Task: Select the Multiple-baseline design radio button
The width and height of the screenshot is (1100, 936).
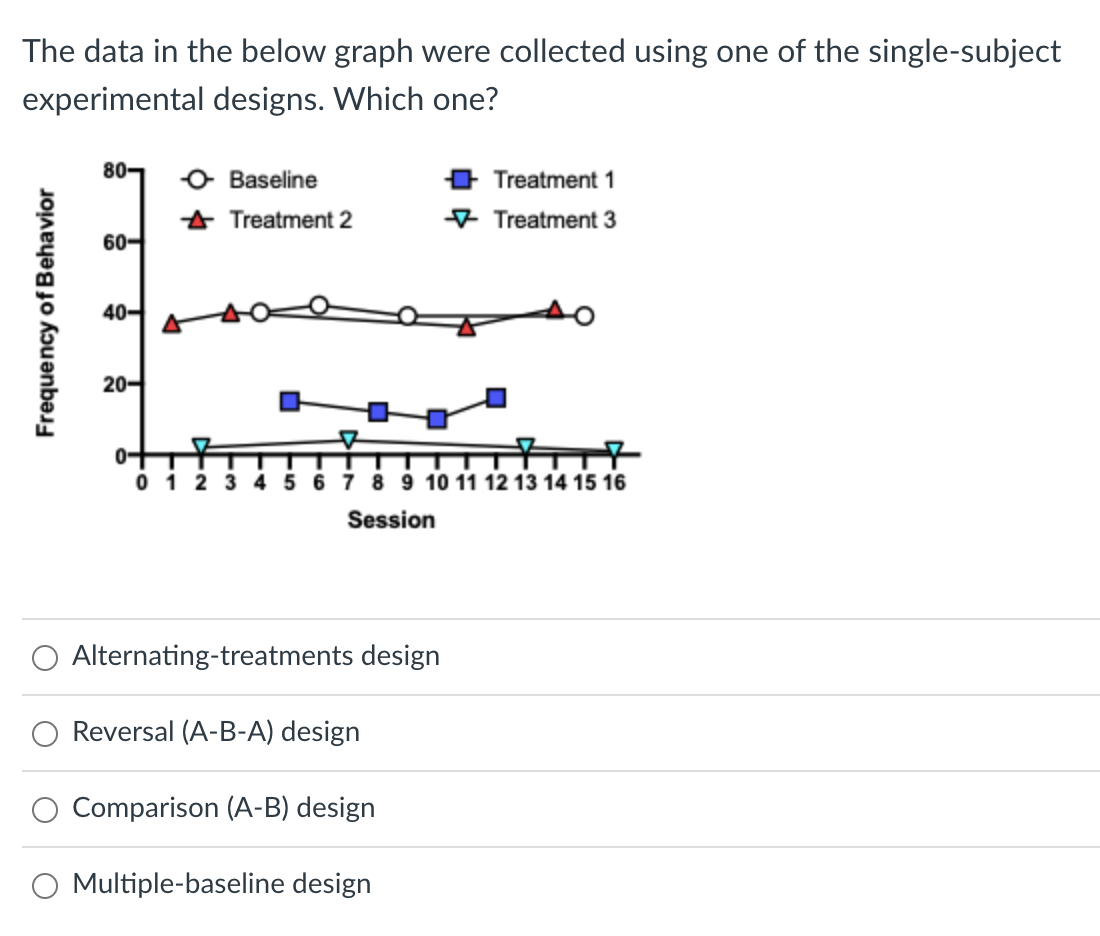Action: 44,886
